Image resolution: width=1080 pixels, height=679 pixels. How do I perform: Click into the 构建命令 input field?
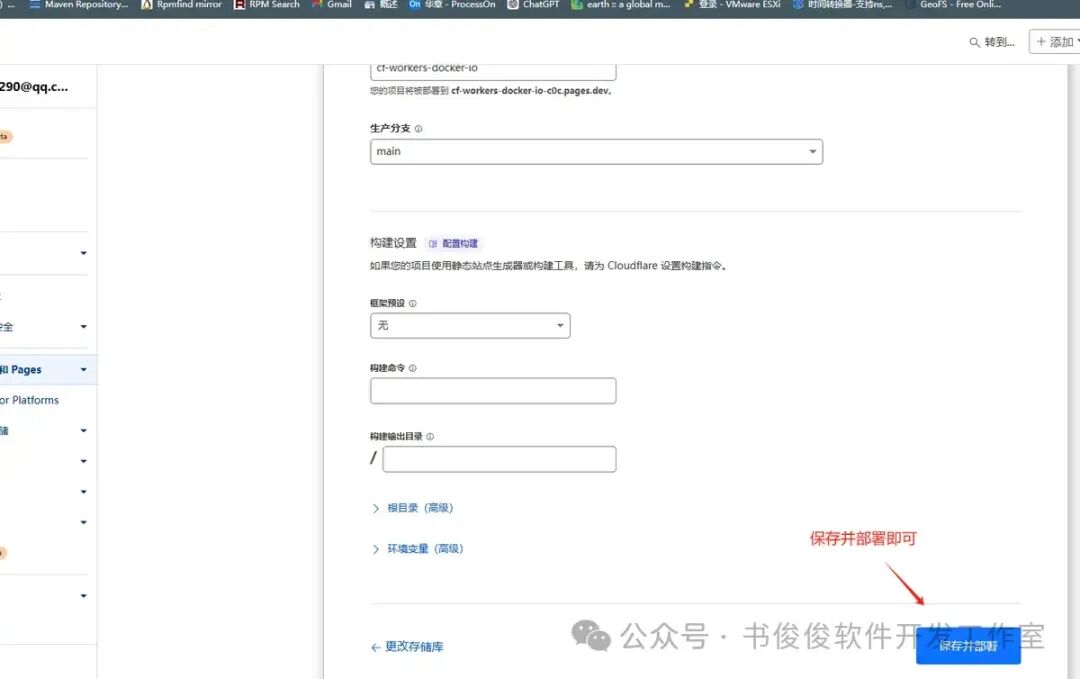(x=493, y=391)
